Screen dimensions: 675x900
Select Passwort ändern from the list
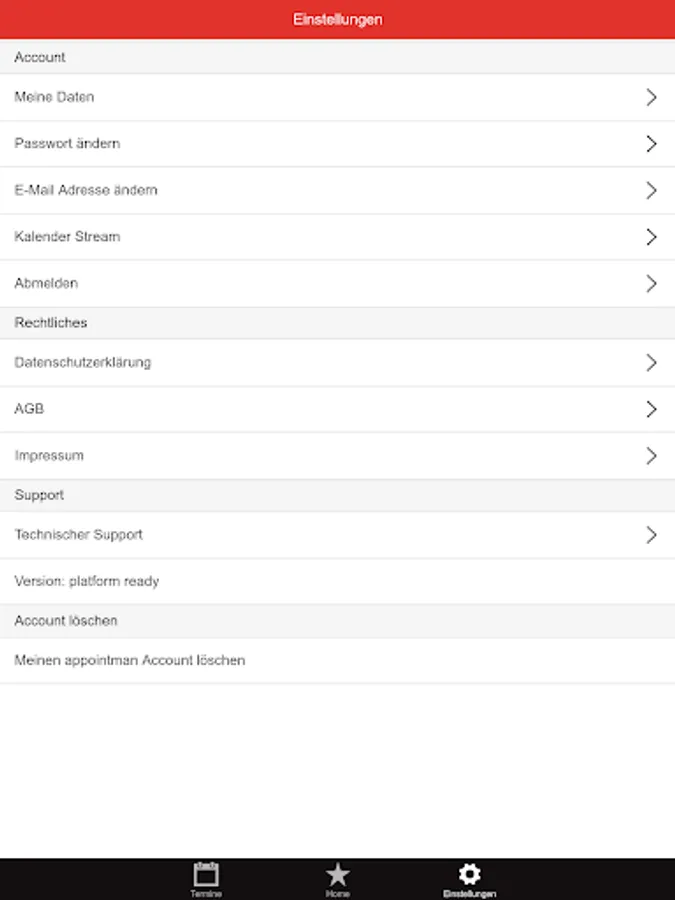tap(338, 143)
